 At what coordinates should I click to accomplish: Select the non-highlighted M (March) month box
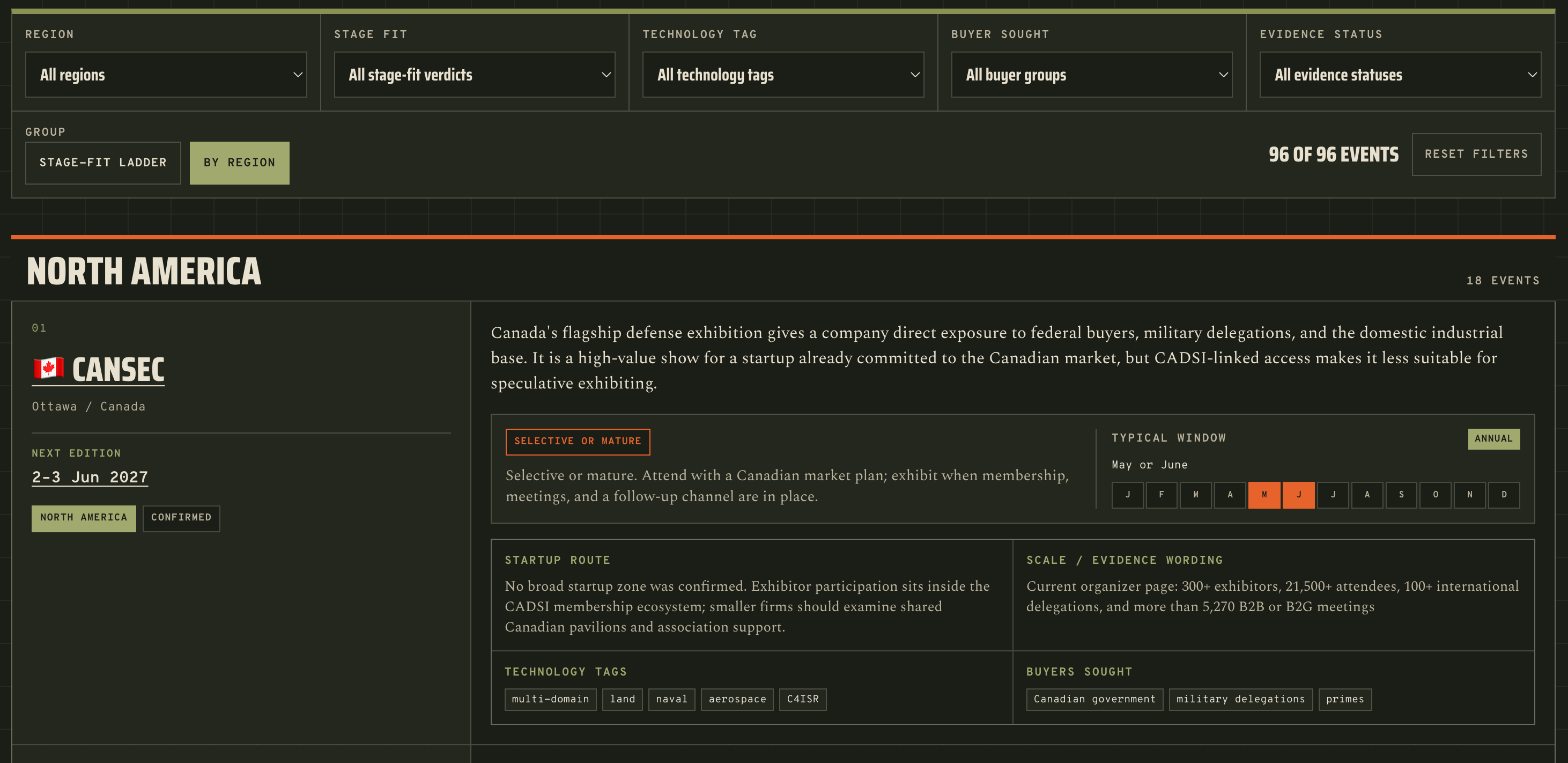click(1196, 495)
